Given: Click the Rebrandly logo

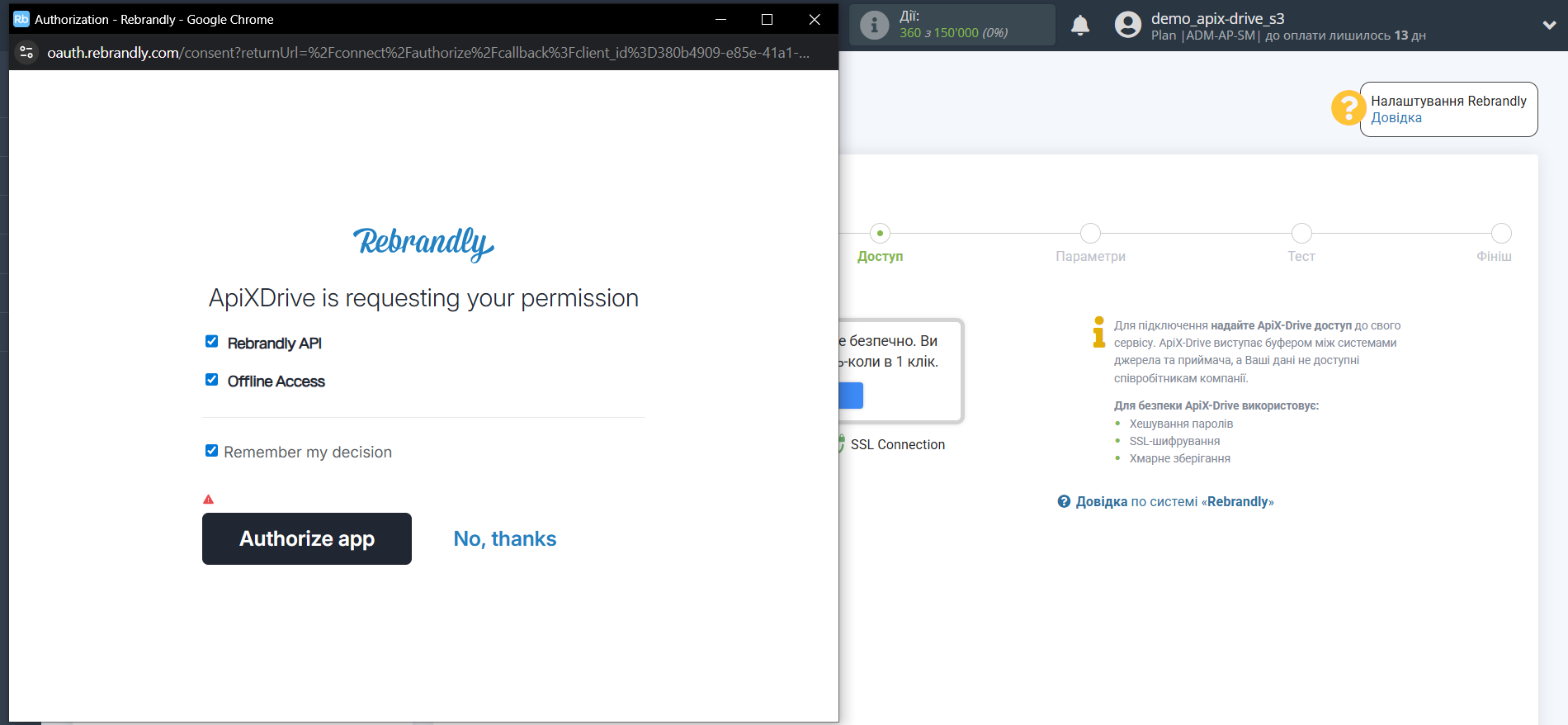Looking at the screenshot, I should pyautogui.click(x=423, y=244).
